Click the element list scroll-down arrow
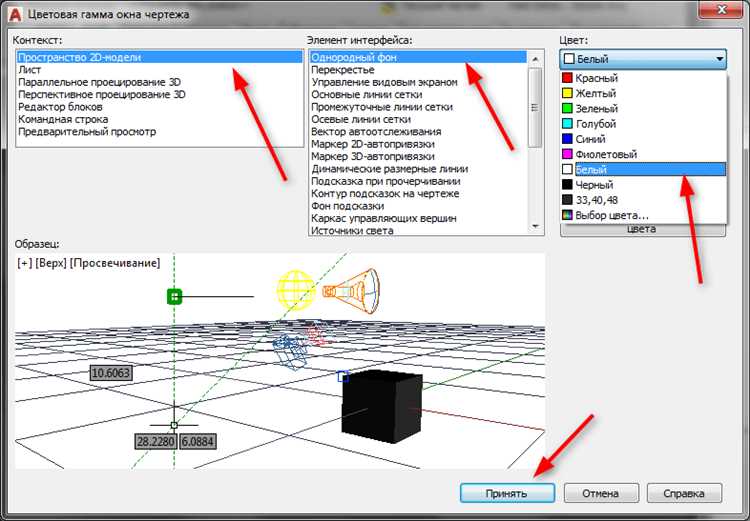750x521 pixels. 535,226
